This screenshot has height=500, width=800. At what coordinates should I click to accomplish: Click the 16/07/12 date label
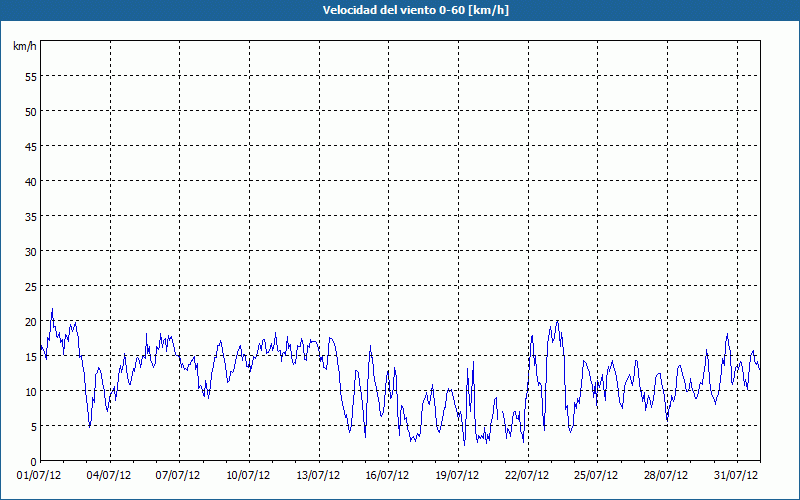(387, 476)
